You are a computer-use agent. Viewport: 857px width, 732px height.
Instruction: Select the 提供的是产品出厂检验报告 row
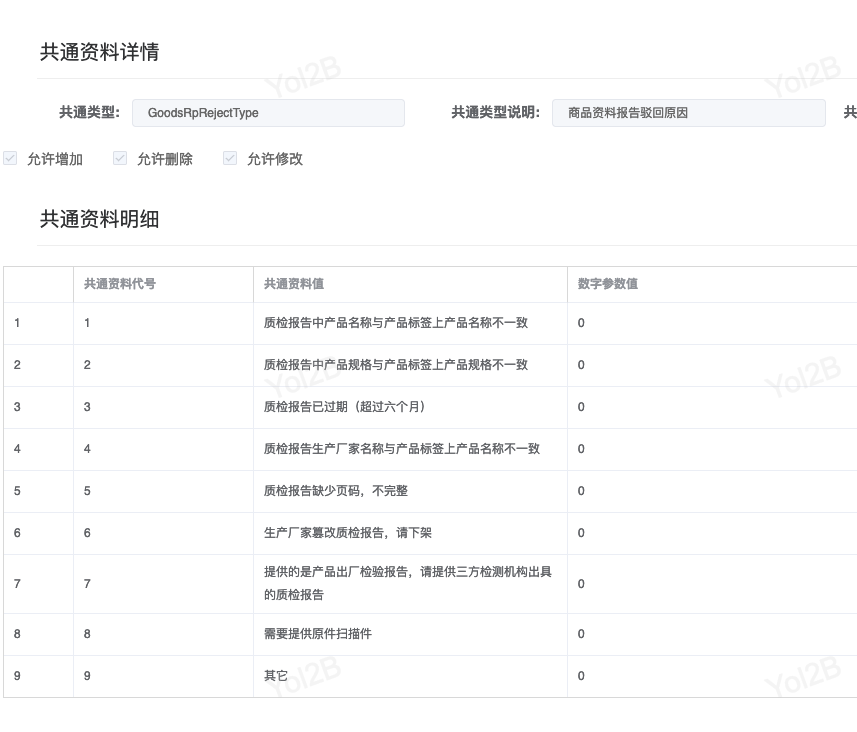click(x=408, y=583)
